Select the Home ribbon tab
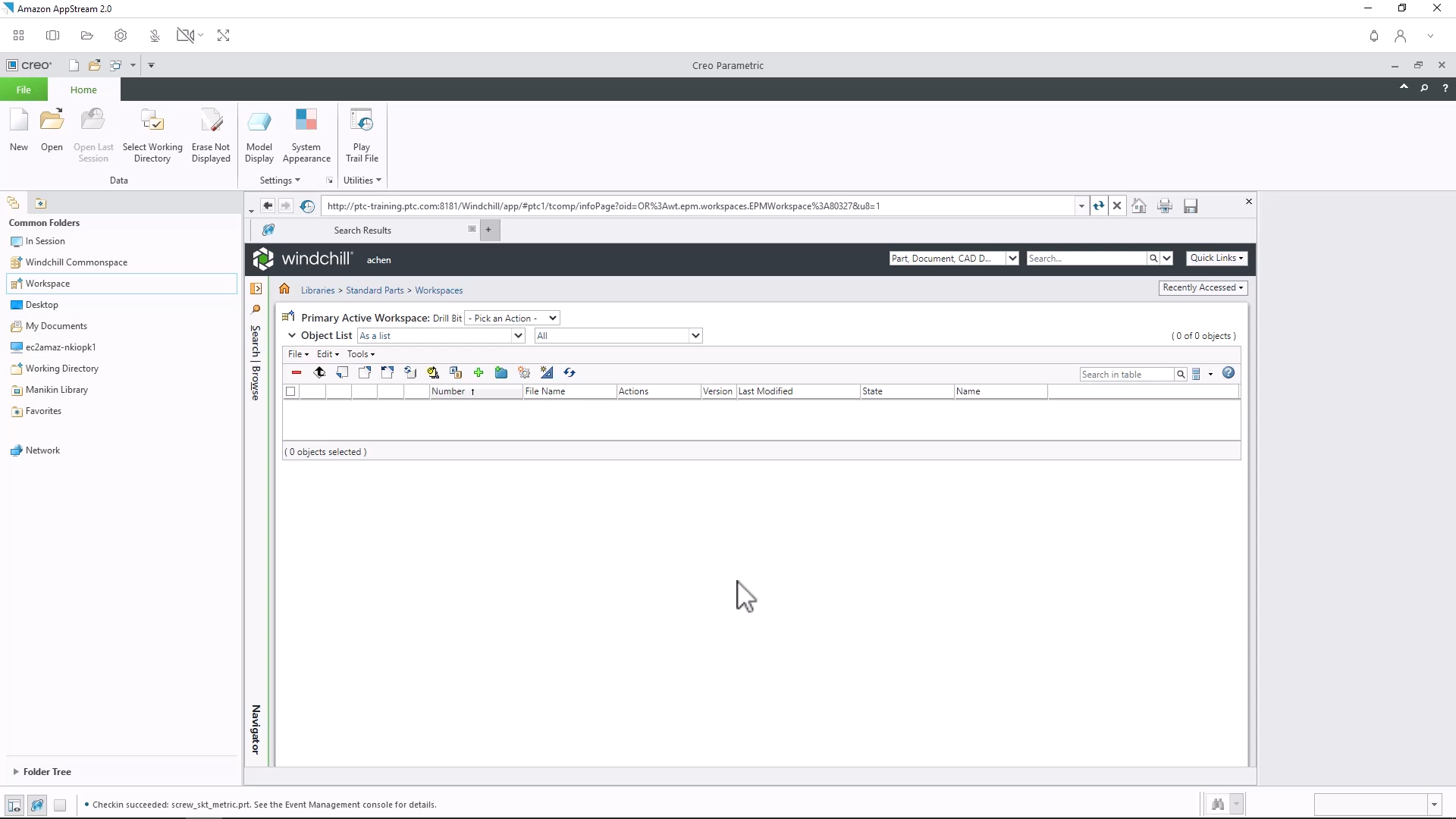This screenshot has height=819, width=1456. tap(83, 89)
